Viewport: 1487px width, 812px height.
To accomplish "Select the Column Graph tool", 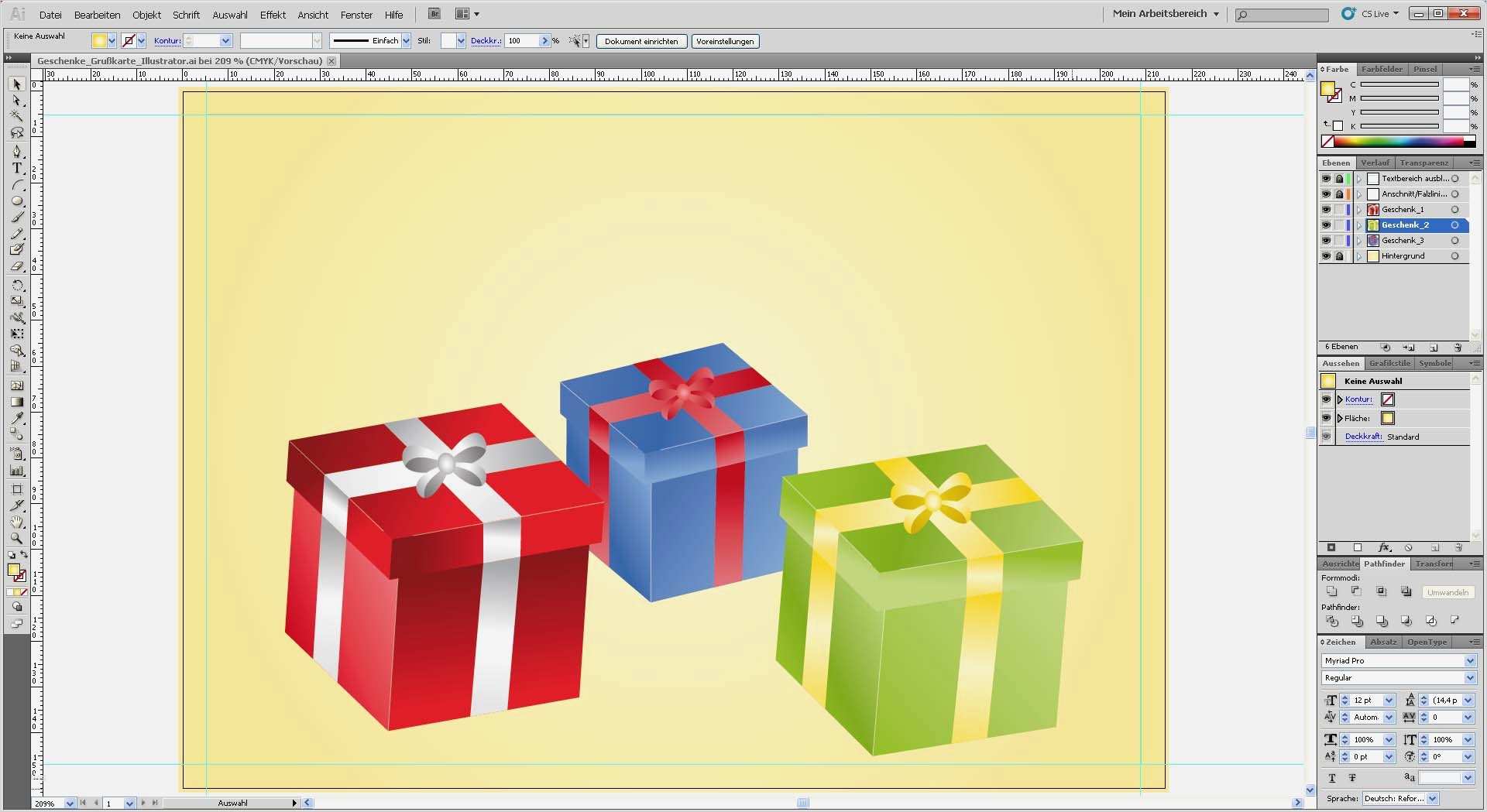I will pos(17,470).
